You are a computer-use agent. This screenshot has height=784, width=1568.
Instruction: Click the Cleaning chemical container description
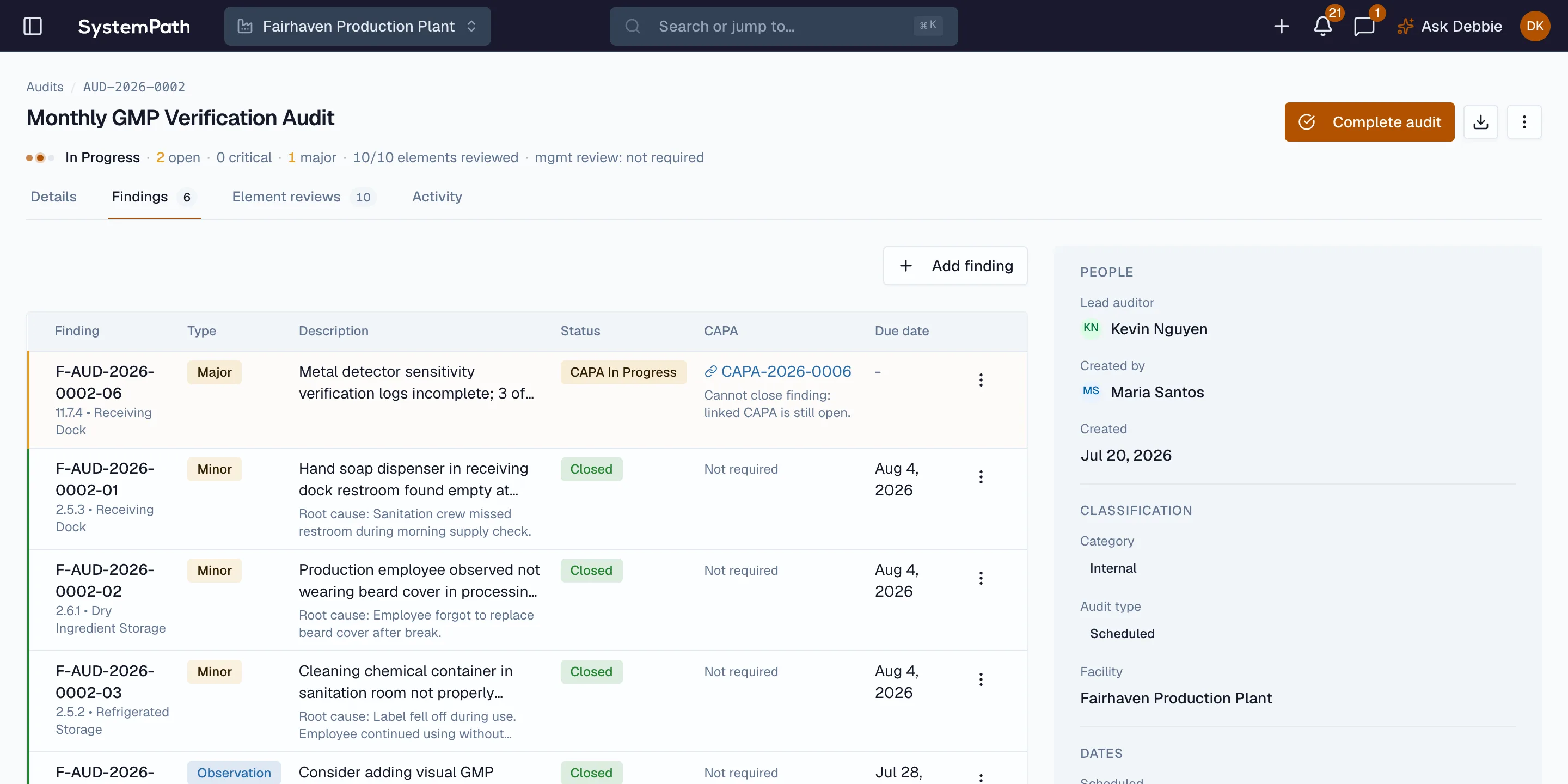tap(406, 681)
